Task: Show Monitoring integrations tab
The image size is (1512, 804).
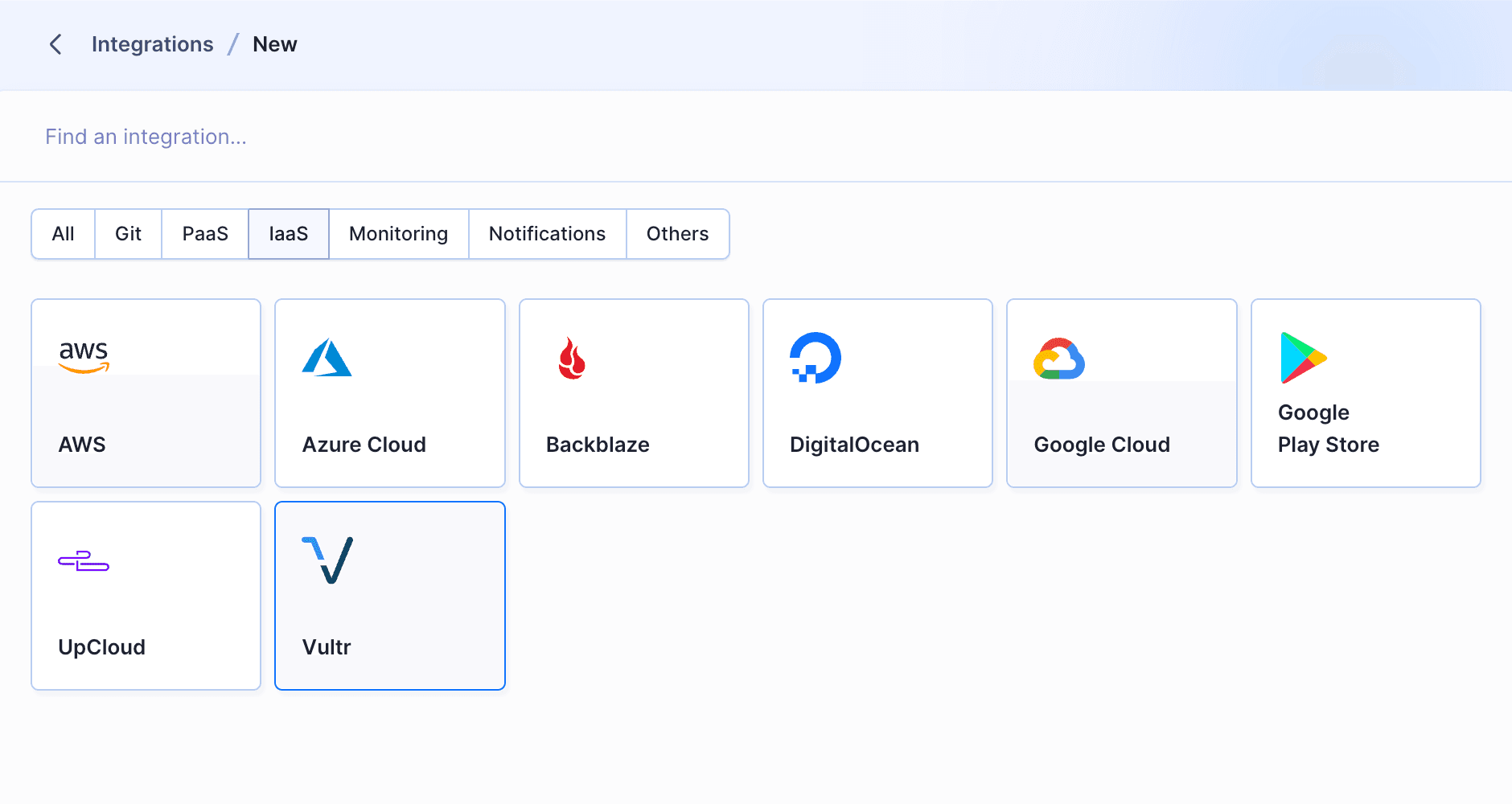Action: pyautogui.click(x=399, y=234)
